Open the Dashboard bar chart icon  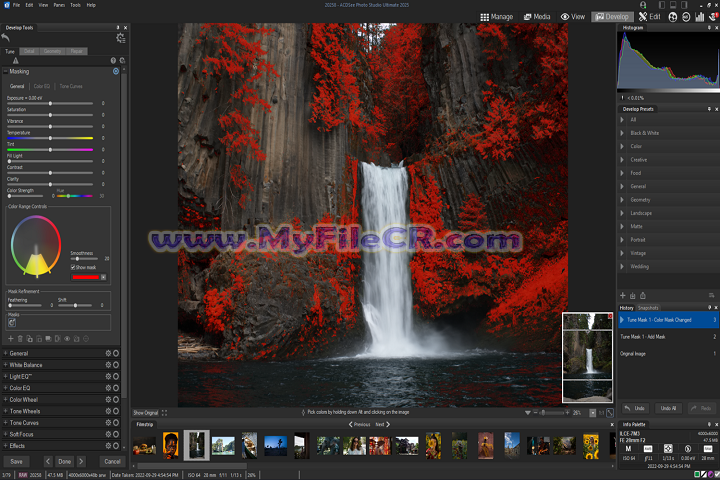(699, 17)
